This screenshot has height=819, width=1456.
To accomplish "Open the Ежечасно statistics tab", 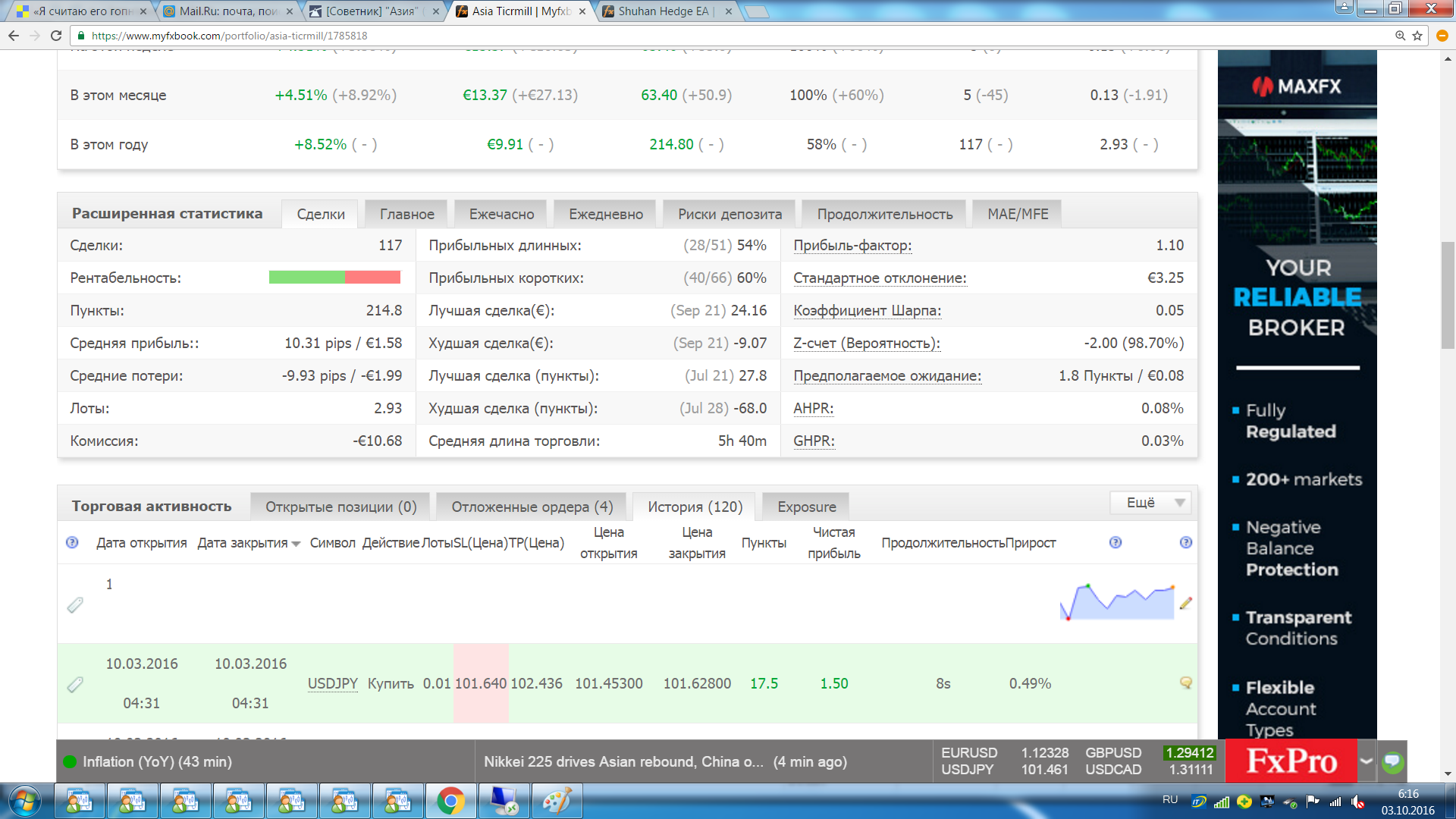I will click(x=501, y=214).
